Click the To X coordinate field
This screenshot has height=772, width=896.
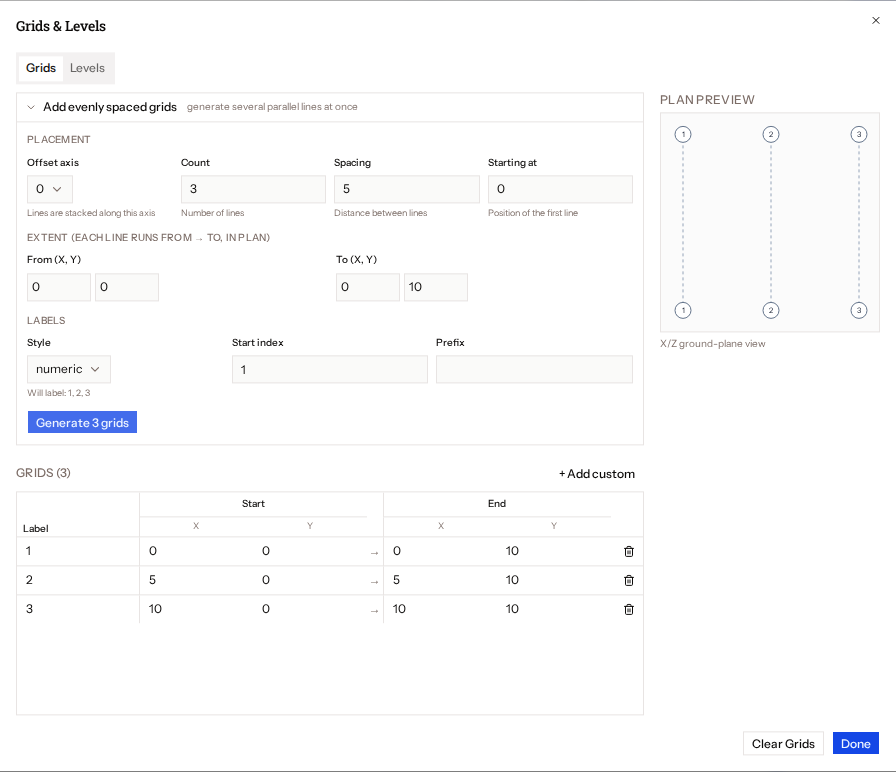click(367, 287)
